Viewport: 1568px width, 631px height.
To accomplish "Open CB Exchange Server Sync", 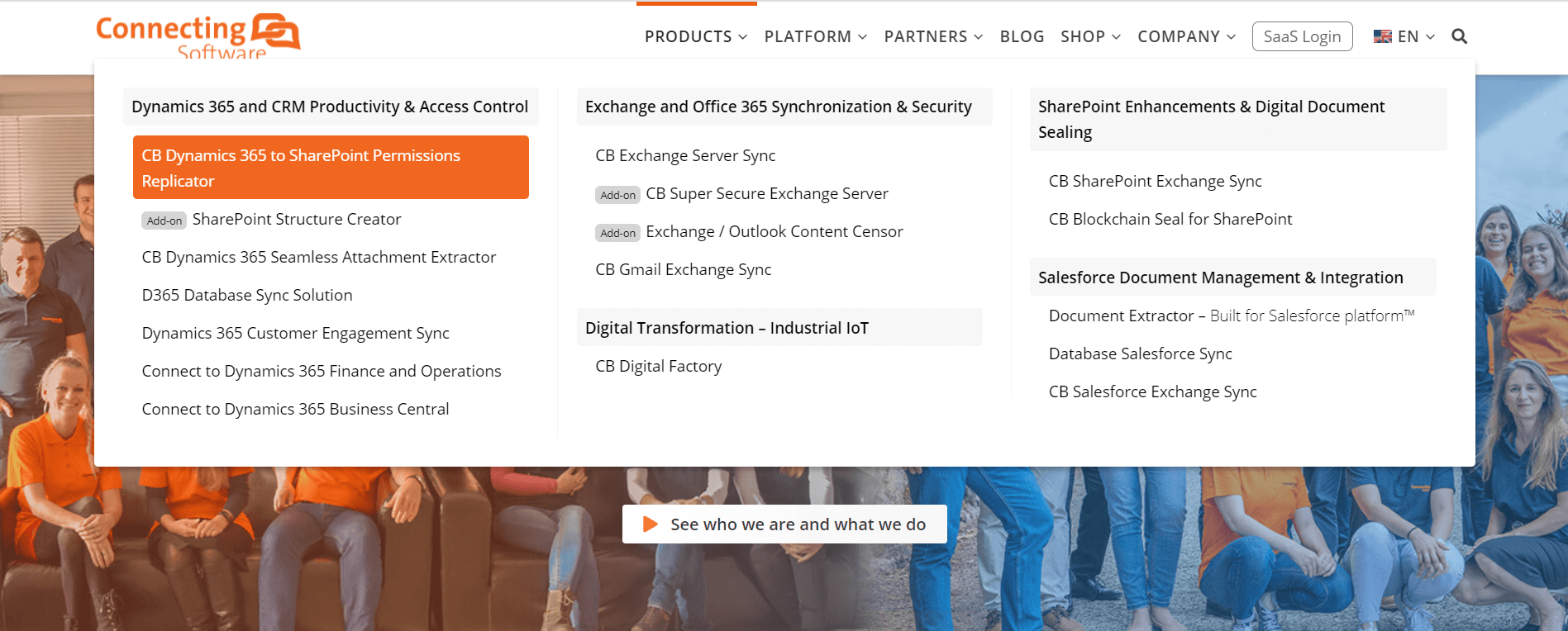I will point(685,155).
